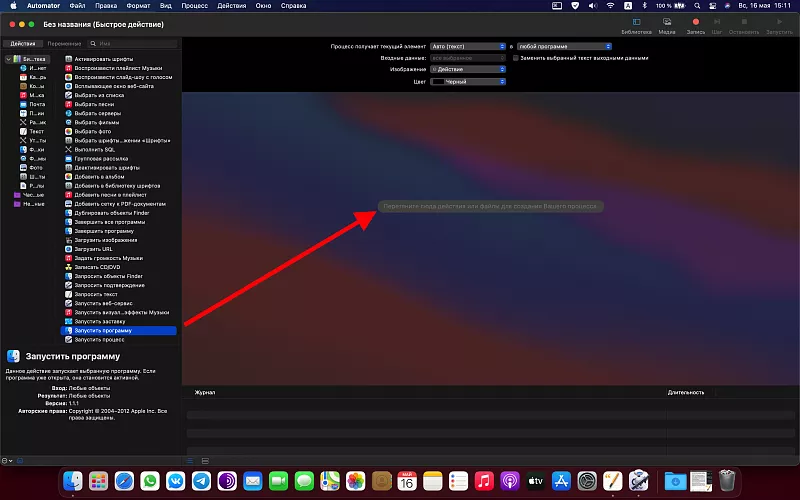Switch to the Действия tab
The width and height of the screenshot is (800, 500).
click(23, 44)
